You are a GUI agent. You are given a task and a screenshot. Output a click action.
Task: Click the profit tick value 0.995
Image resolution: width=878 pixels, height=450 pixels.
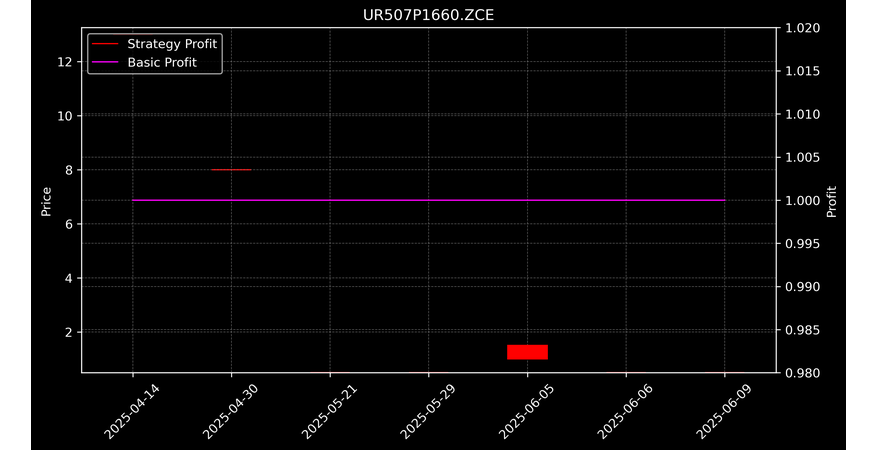coord(801,243)
